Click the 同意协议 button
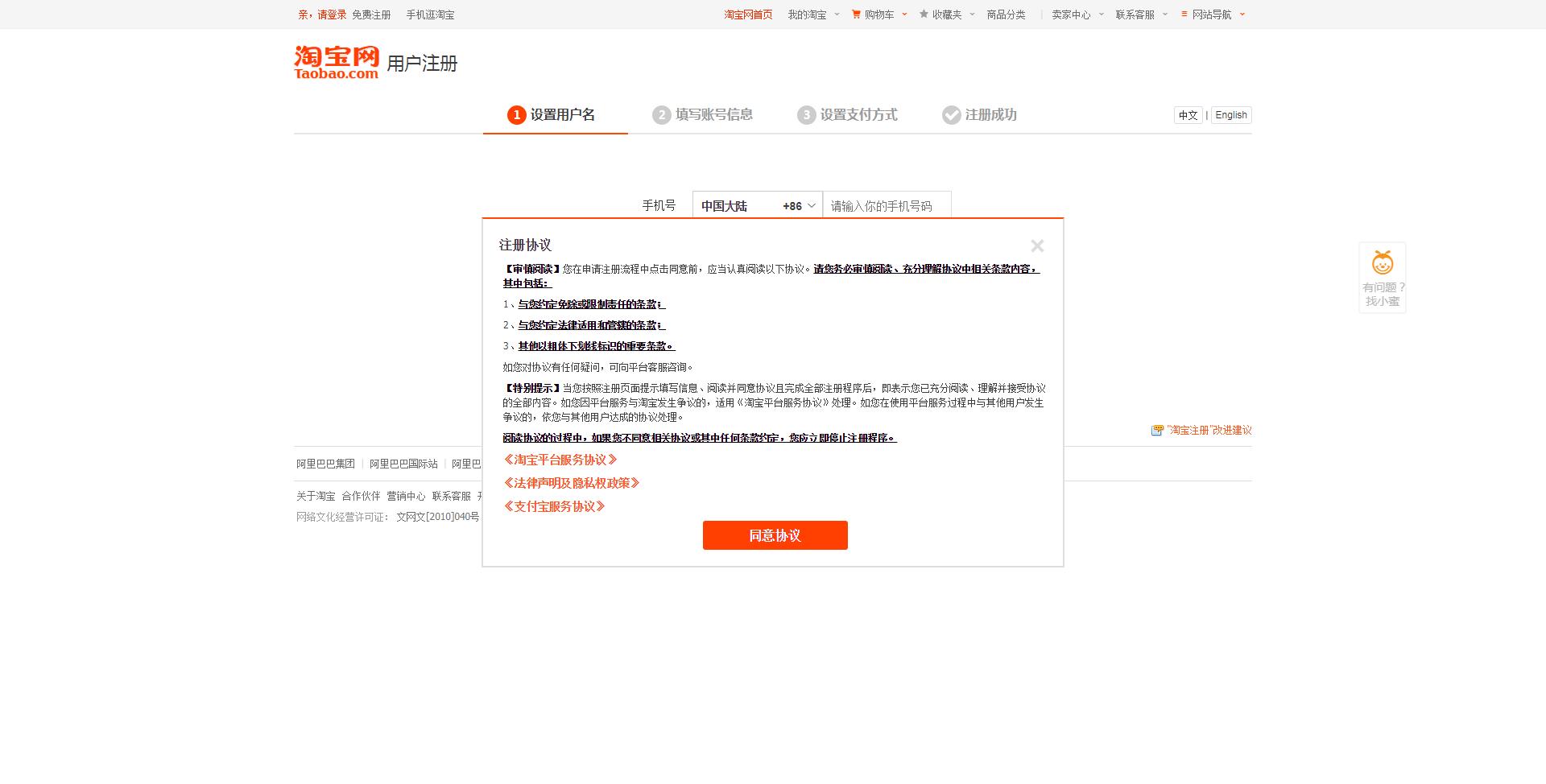The image size is (1546, 784). pyautogui.click(x=775, y=534)
